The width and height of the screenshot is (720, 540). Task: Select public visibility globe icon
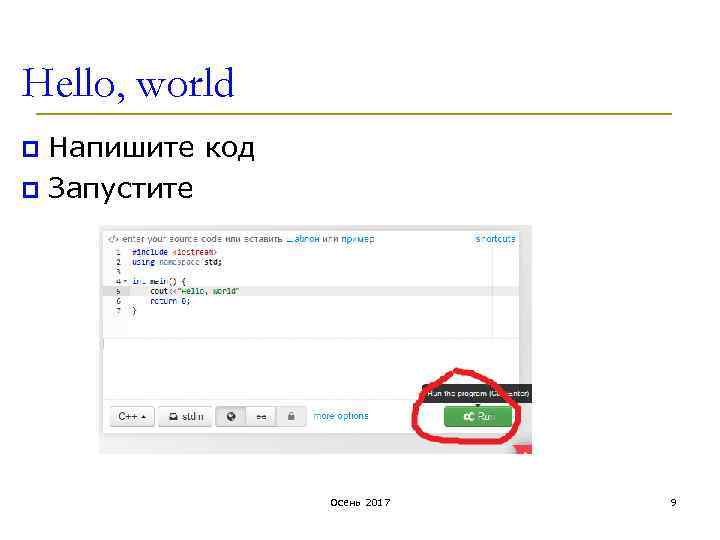[x=231, y=416]
